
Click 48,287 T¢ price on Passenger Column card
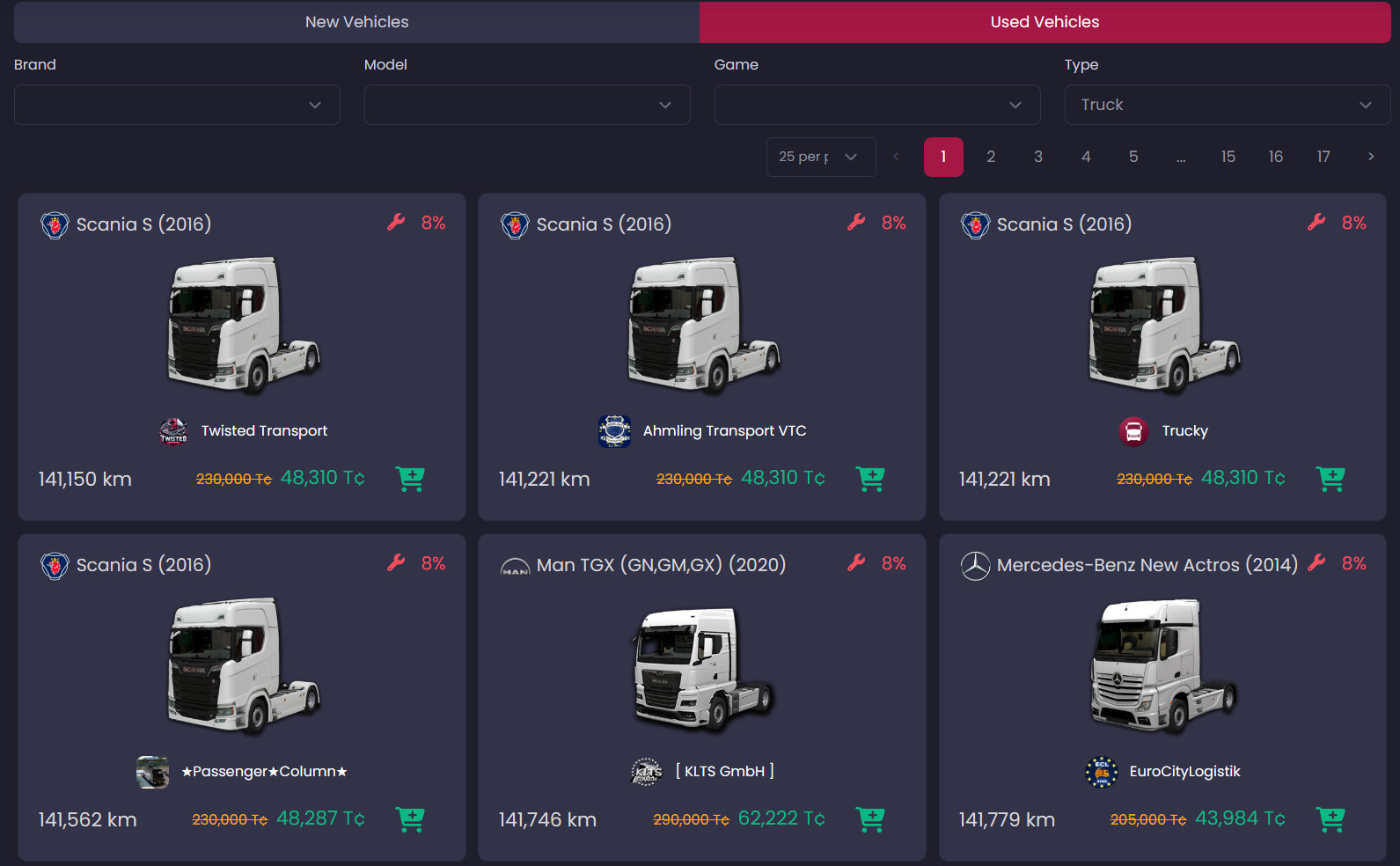320,818
